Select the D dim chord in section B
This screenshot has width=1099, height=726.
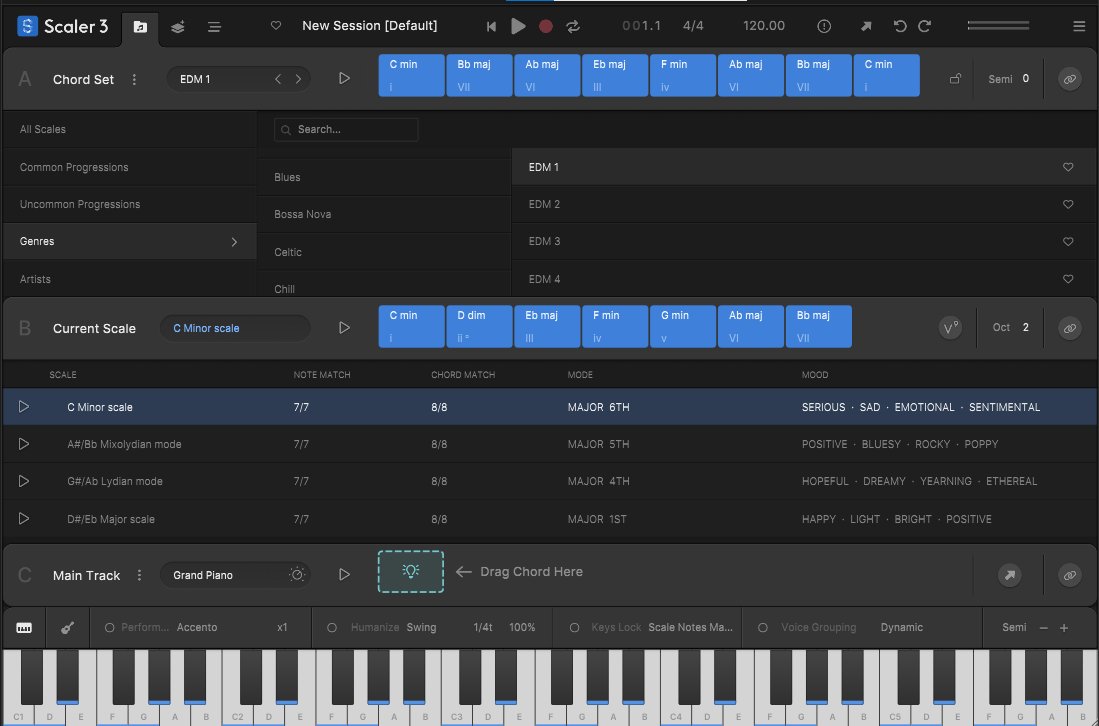tap(479, 327)
